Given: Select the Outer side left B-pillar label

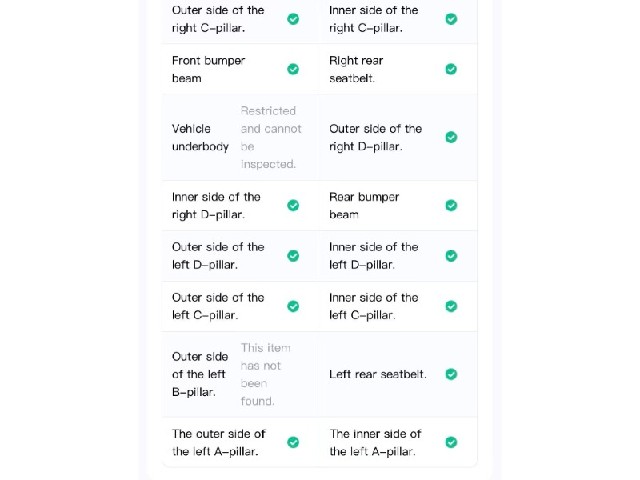Looking at the screenshot, I should click(200, 374).
